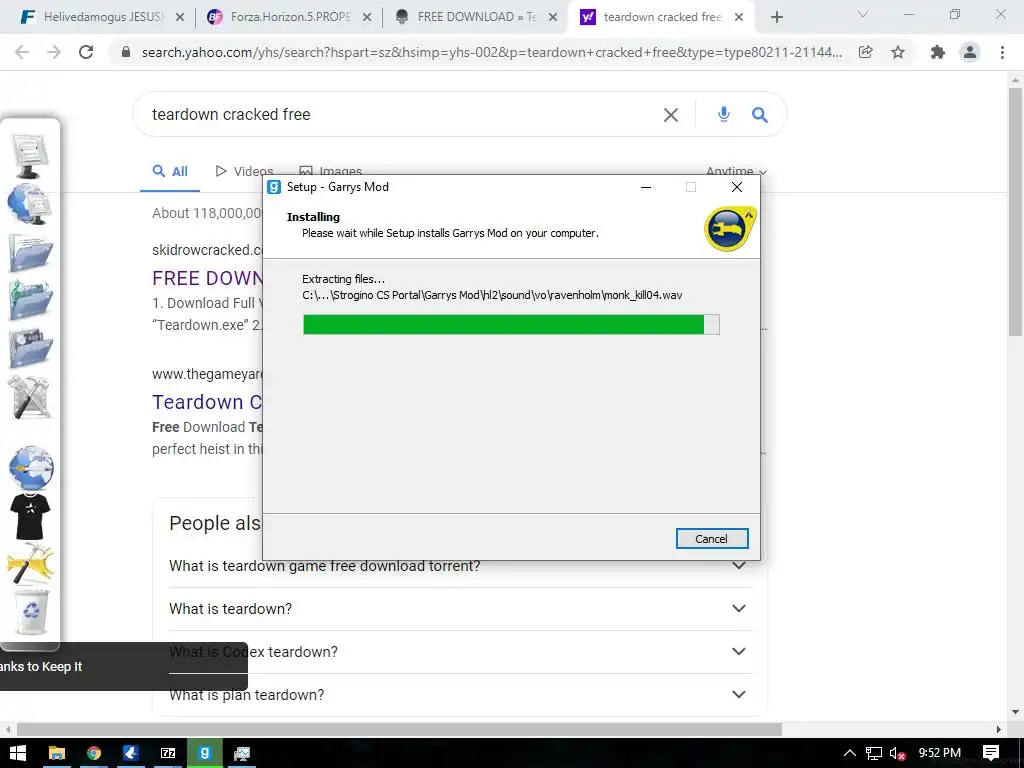Image resolution: width=1024 pixels, height=768 pixels.
Task: Bookmark this page with the star icon
Action: tap(898, 52)
